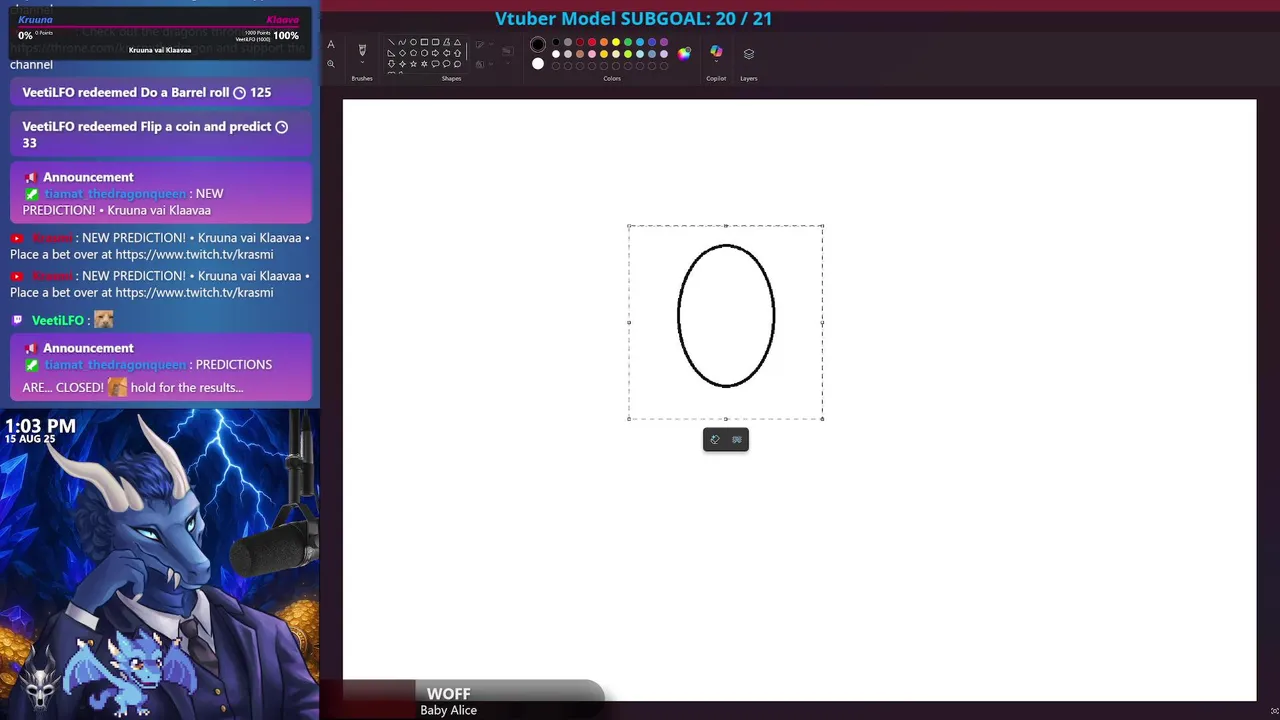Image resolution: width=1280 pixels, height=720 pixels.
Task: Choose the Cloud callout shape
Action: pyautogui.click(x=457, y=64)
